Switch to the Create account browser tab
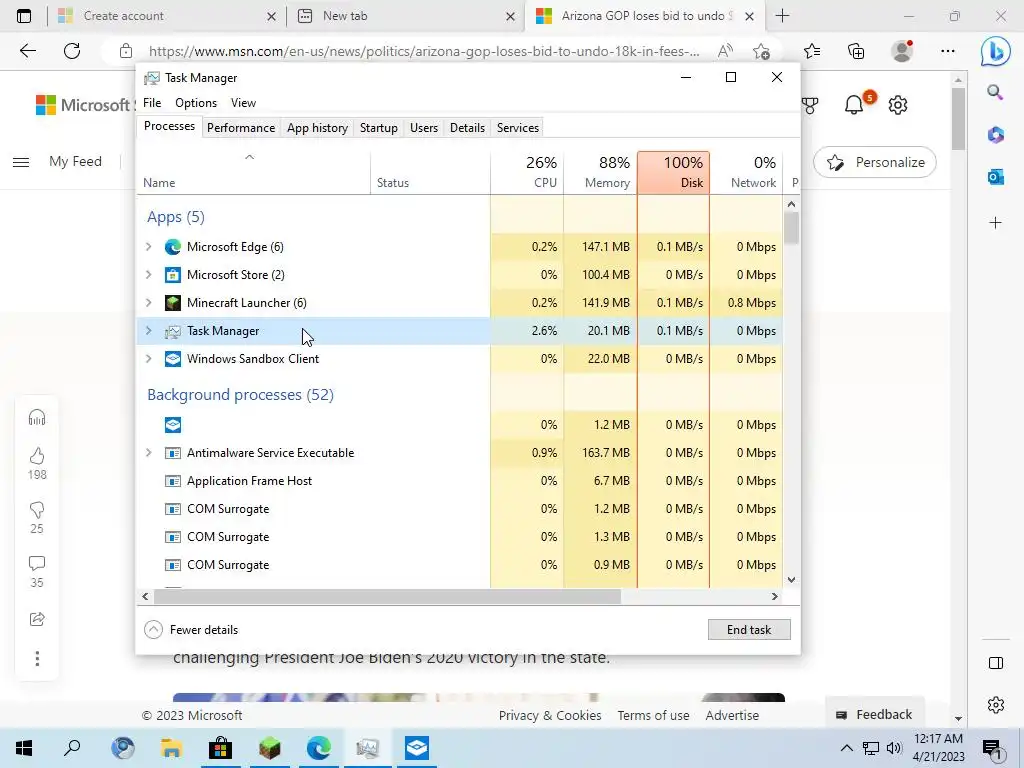 167,16
